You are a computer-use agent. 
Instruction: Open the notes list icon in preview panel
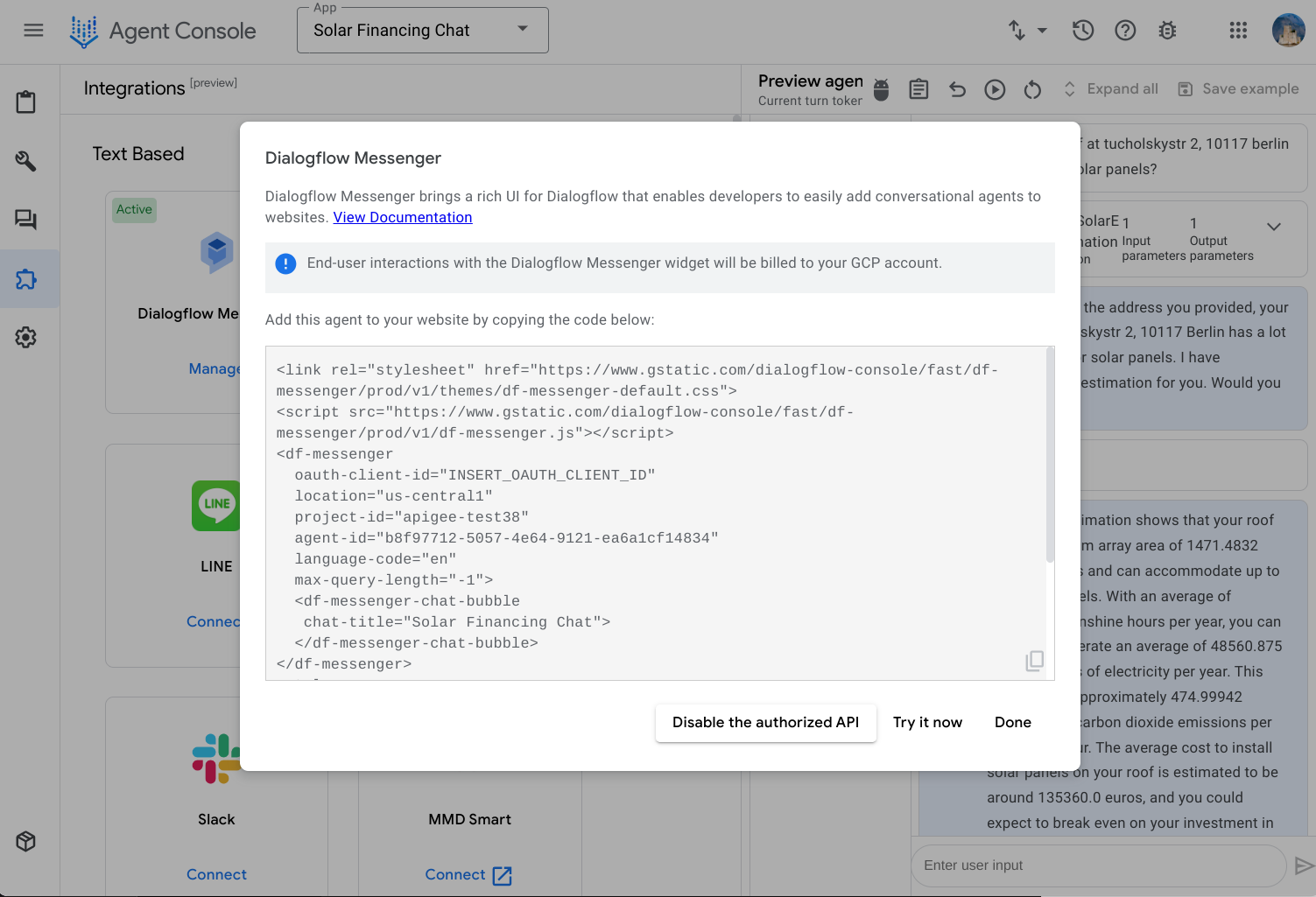pyautogui.click(x=918, y=89)
